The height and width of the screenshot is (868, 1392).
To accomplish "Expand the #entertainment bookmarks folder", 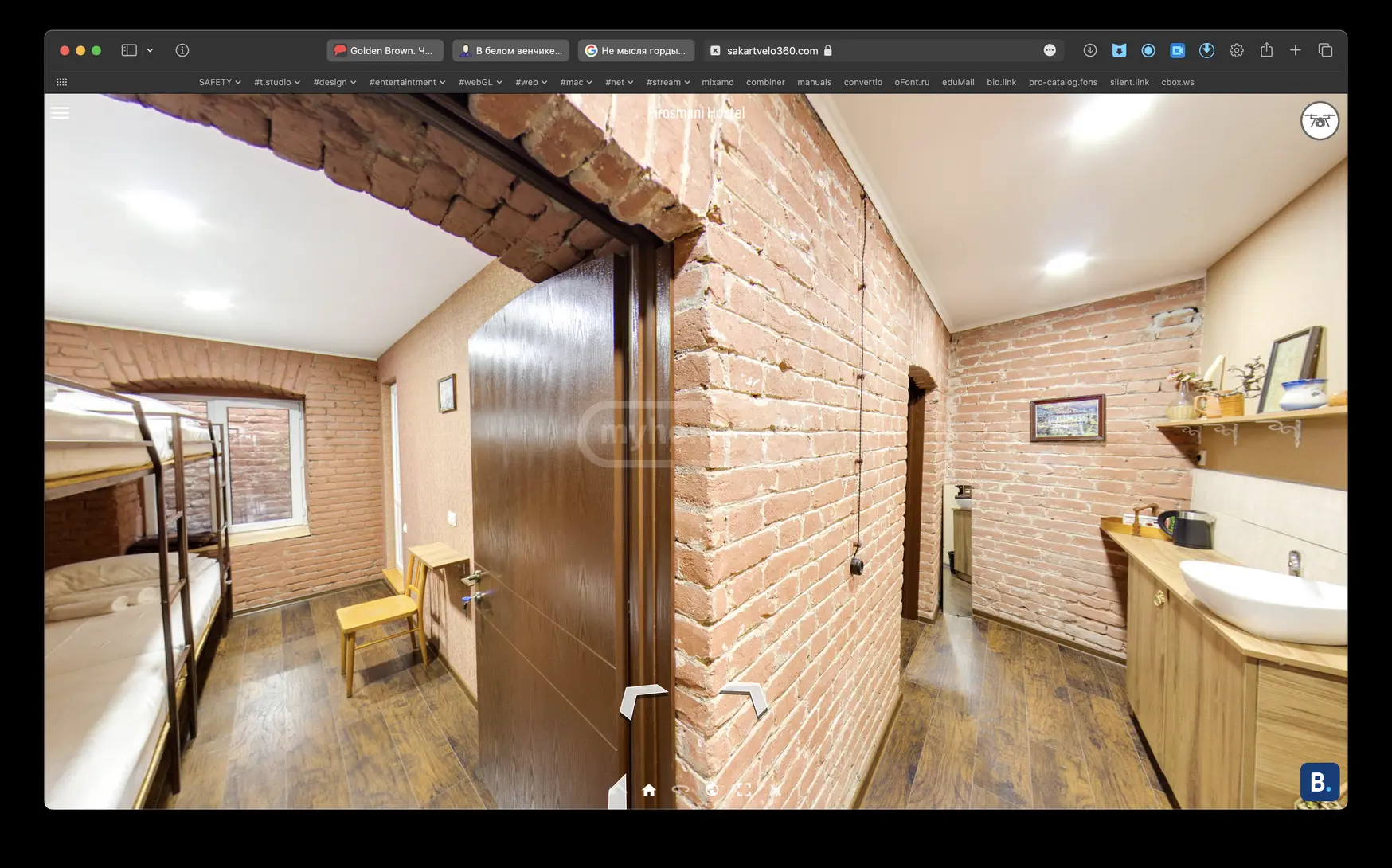I will 407,82.
